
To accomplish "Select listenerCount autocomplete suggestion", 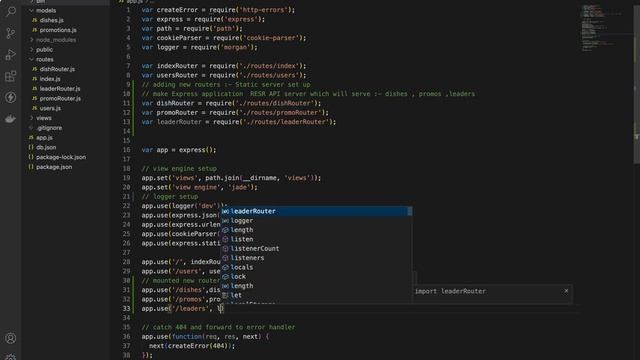I will [316, 249].
